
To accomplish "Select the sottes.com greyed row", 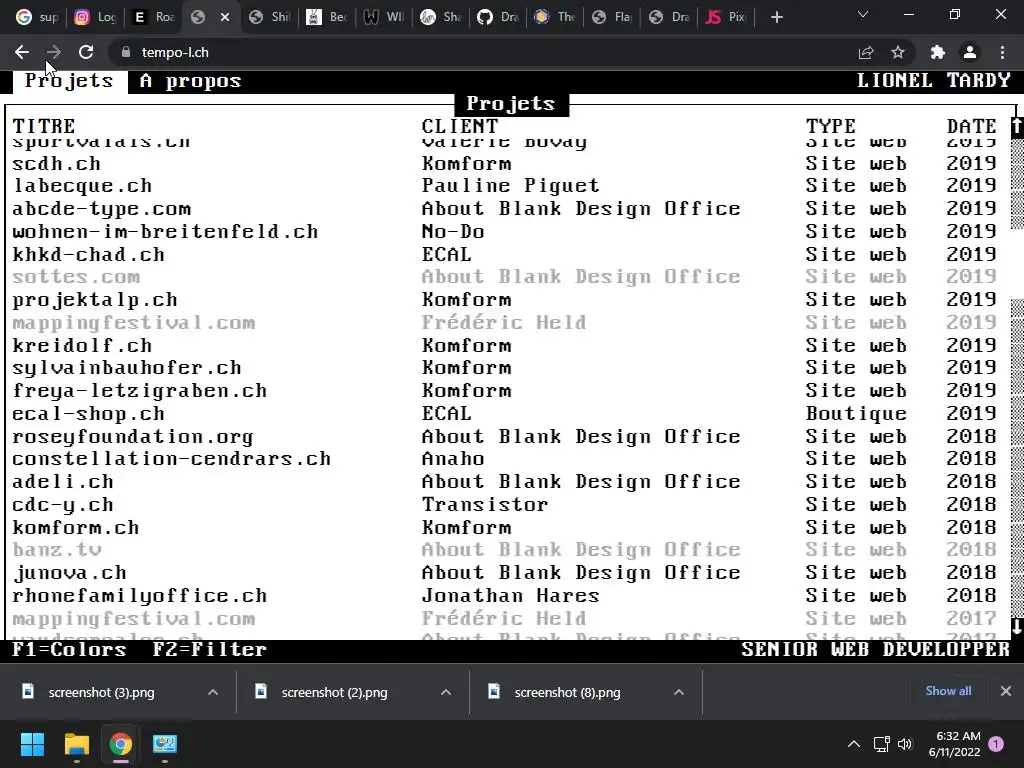I will (x=504, y=277).
